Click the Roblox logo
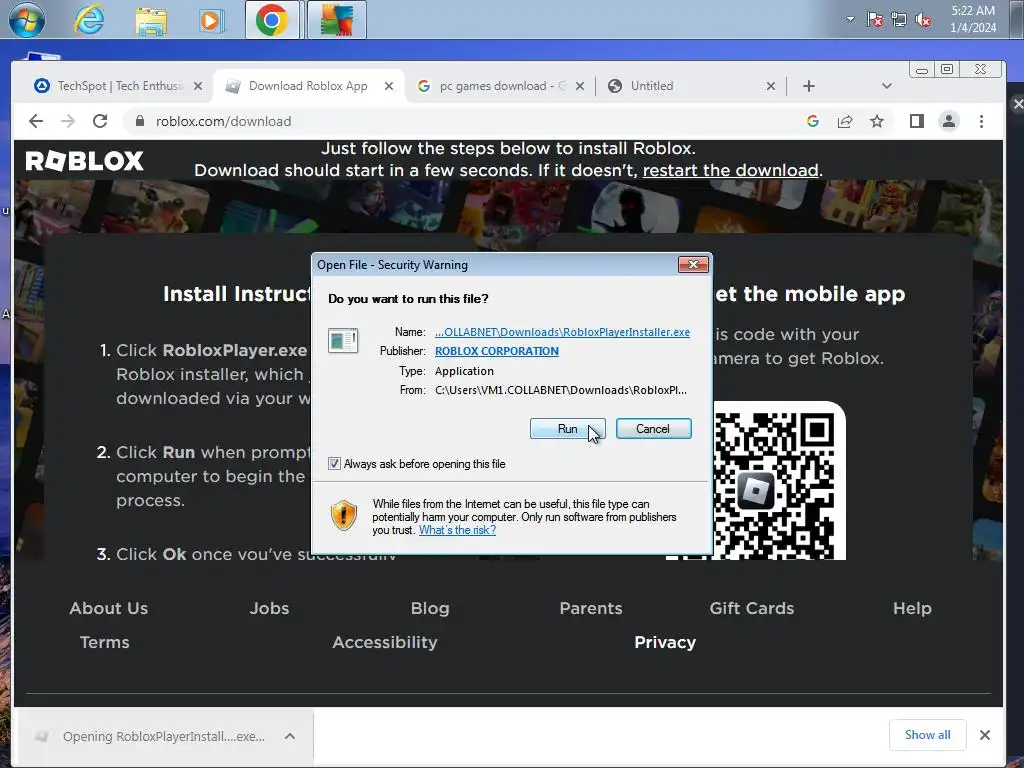1024x768 pixels. [x=84, y=161]
